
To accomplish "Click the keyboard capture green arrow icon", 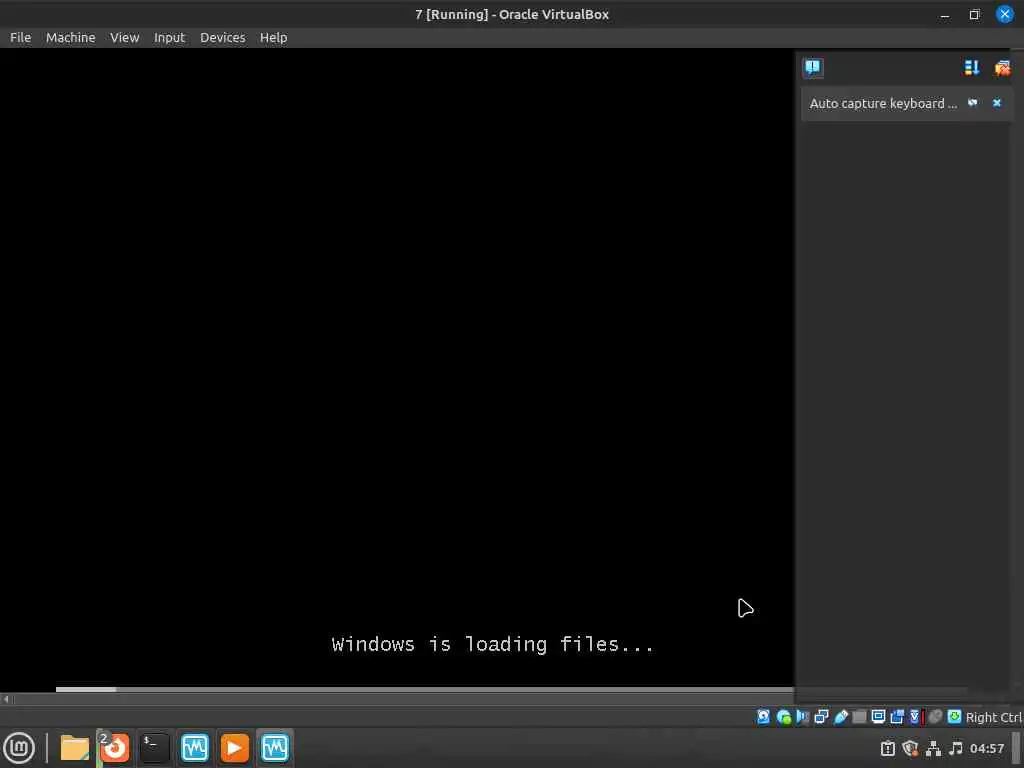I will tap(954, 717).
